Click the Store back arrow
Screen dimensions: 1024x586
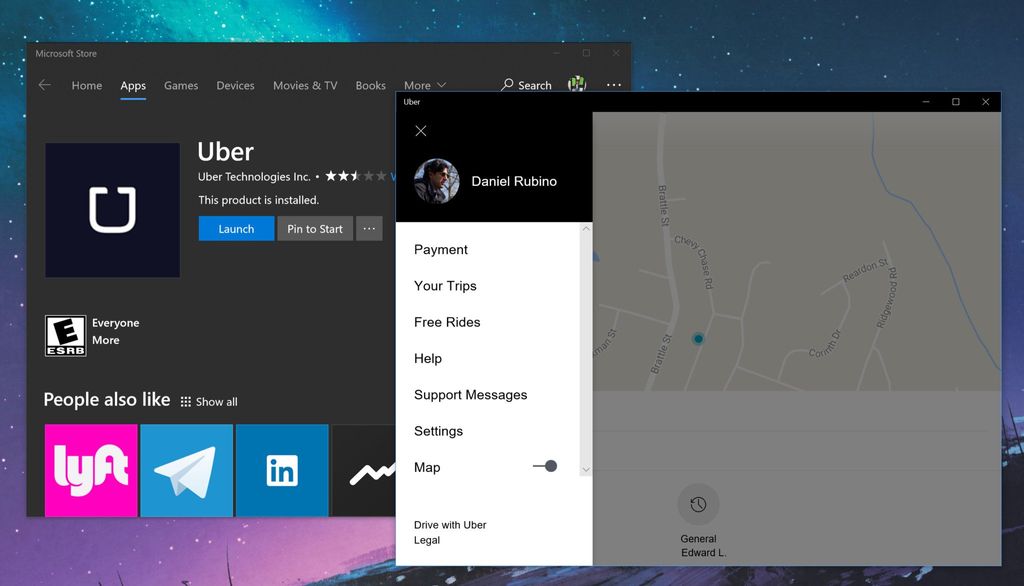point(44,85)
